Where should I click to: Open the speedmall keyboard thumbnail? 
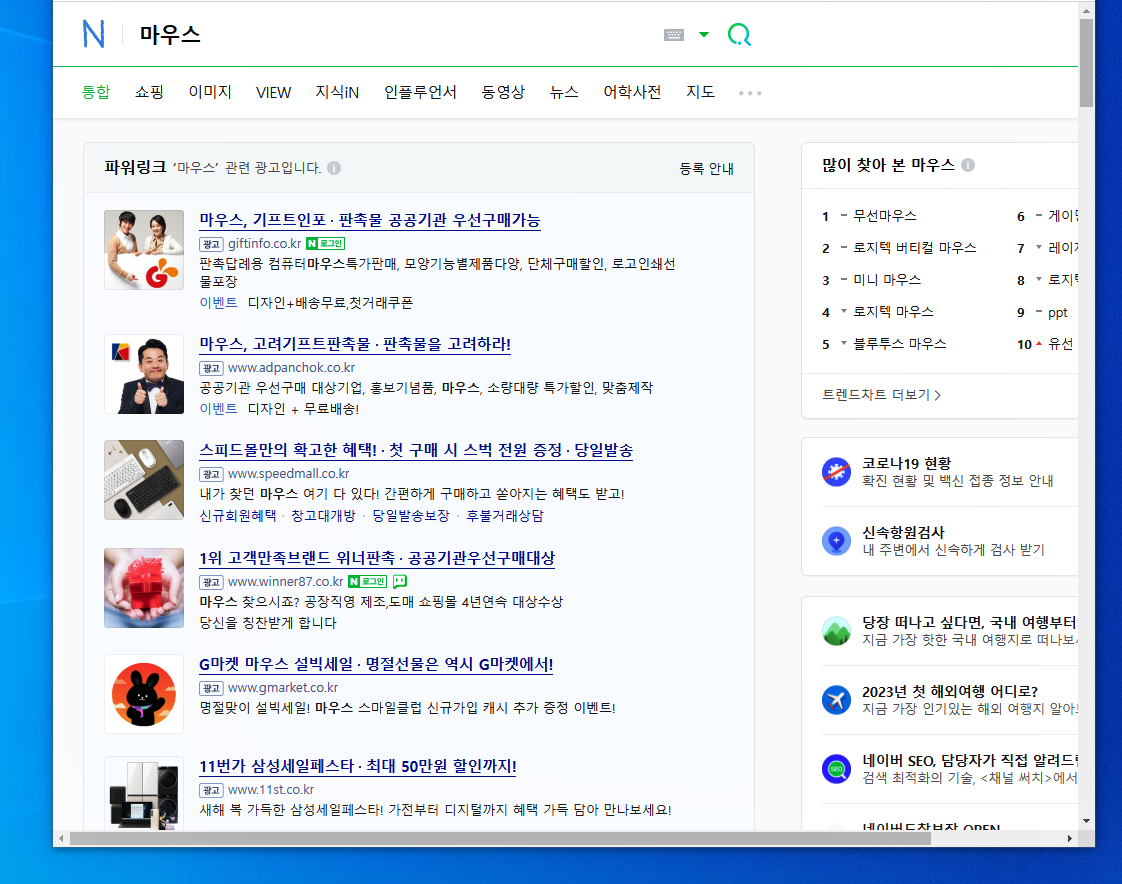(x=144, y=480)
